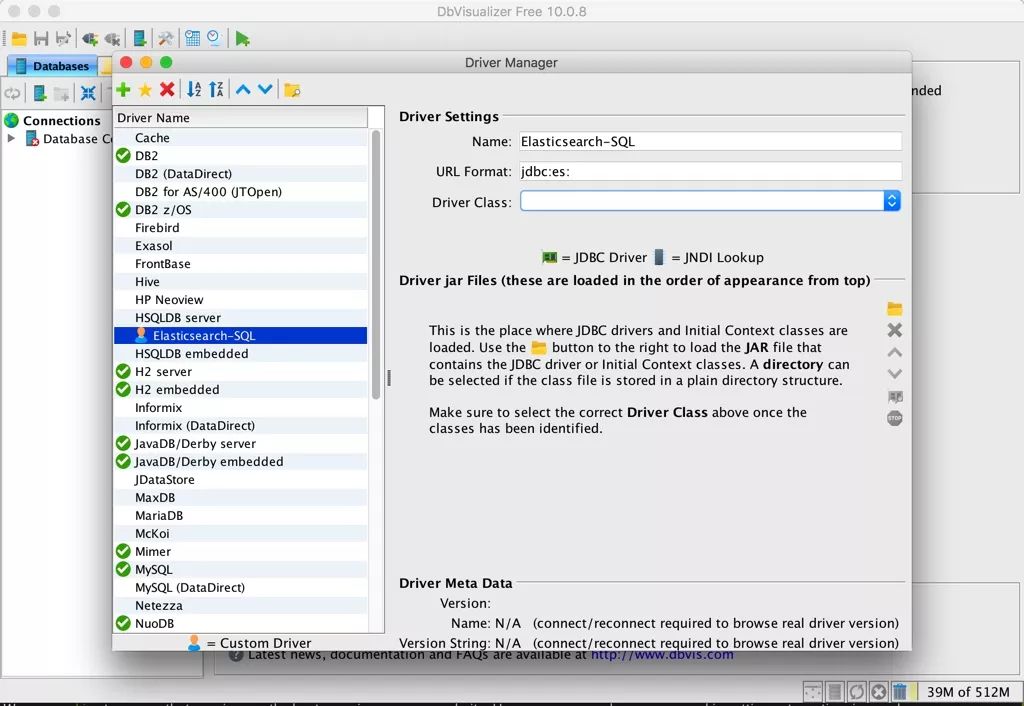Click the Driver Name column header
Screen dimensions: 1024x706
click(x=240, y=118)
